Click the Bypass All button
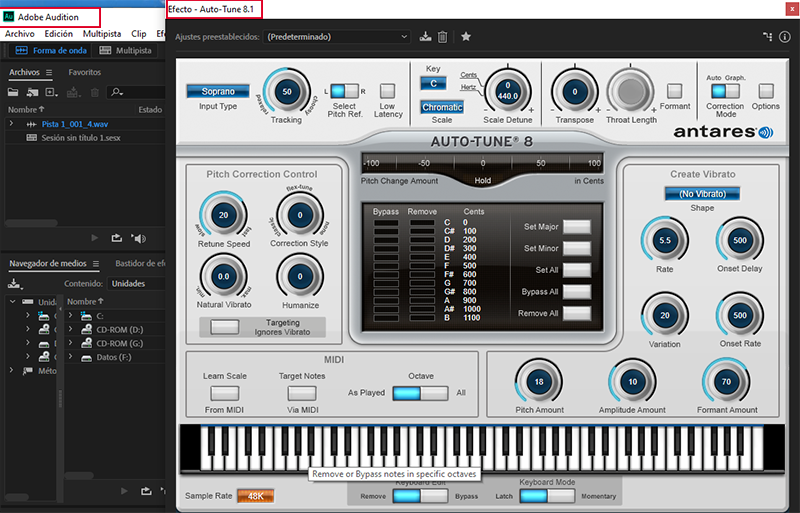The image size is (800, 513). [x=577, y=292]
